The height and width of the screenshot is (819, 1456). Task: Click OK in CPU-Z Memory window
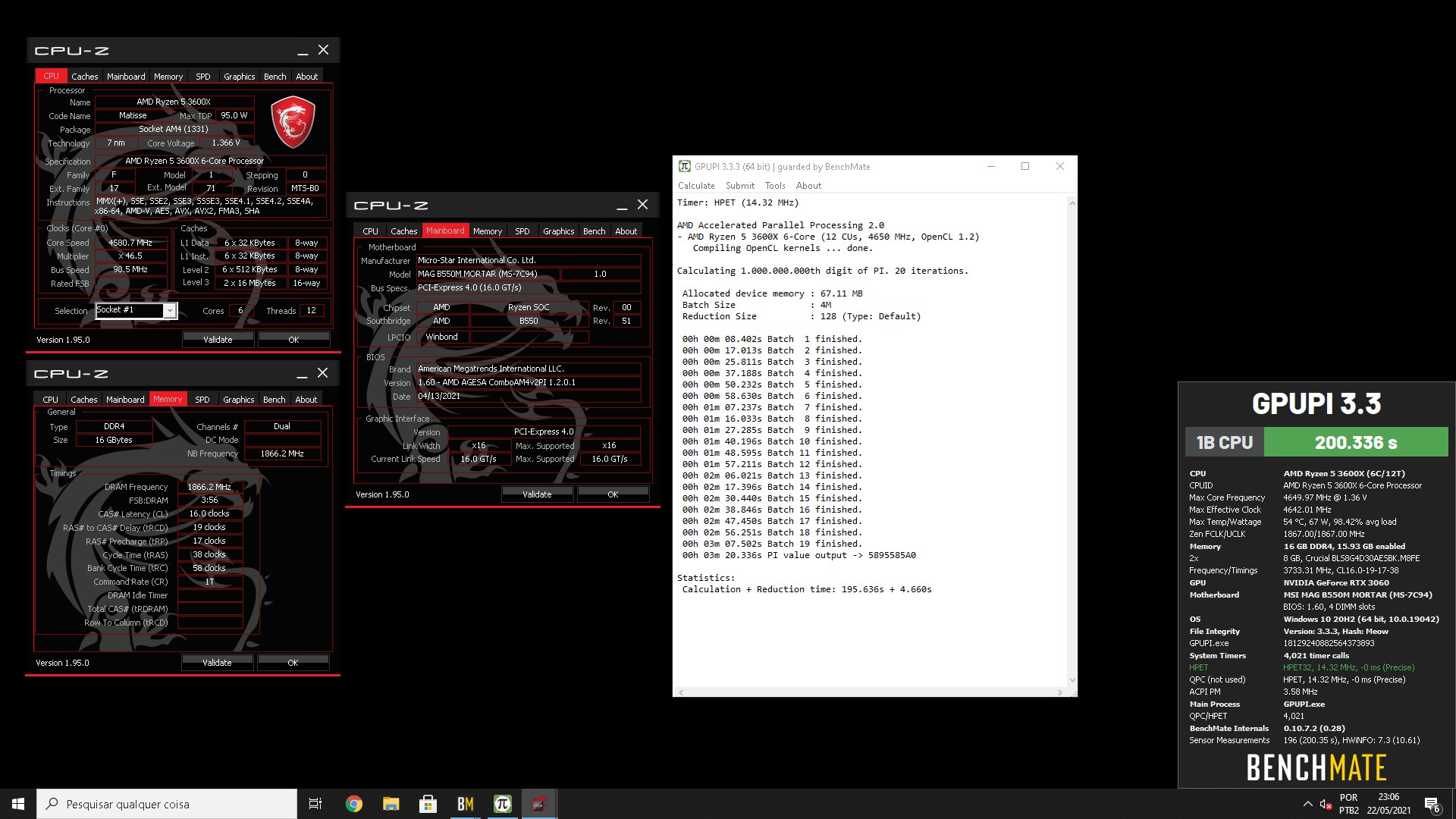pos(293,663)
